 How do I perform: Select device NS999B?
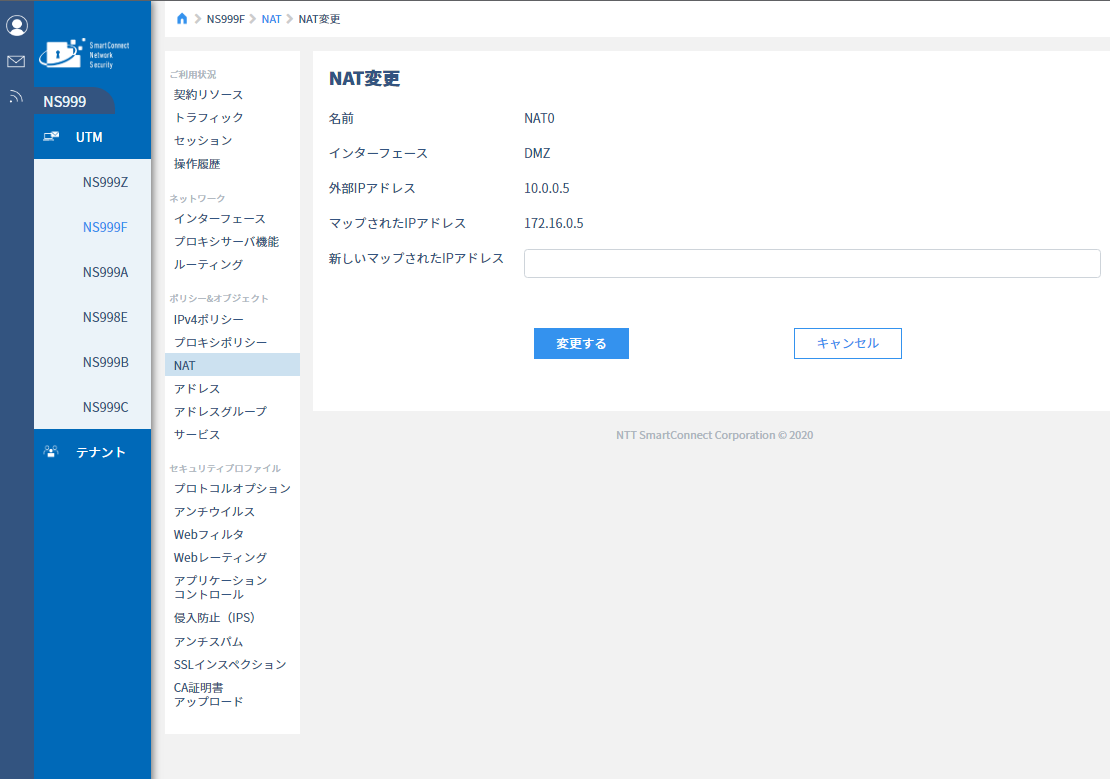click(x=105, y=362)
